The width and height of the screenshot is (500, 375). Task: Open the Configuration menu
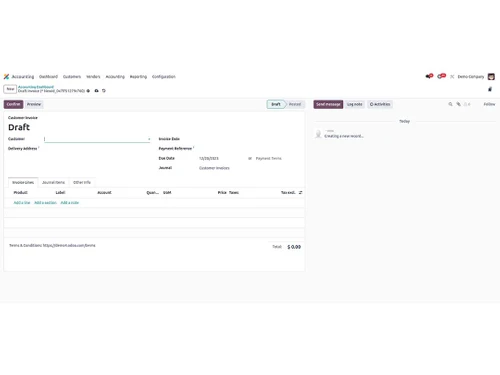tap(164, 77)
